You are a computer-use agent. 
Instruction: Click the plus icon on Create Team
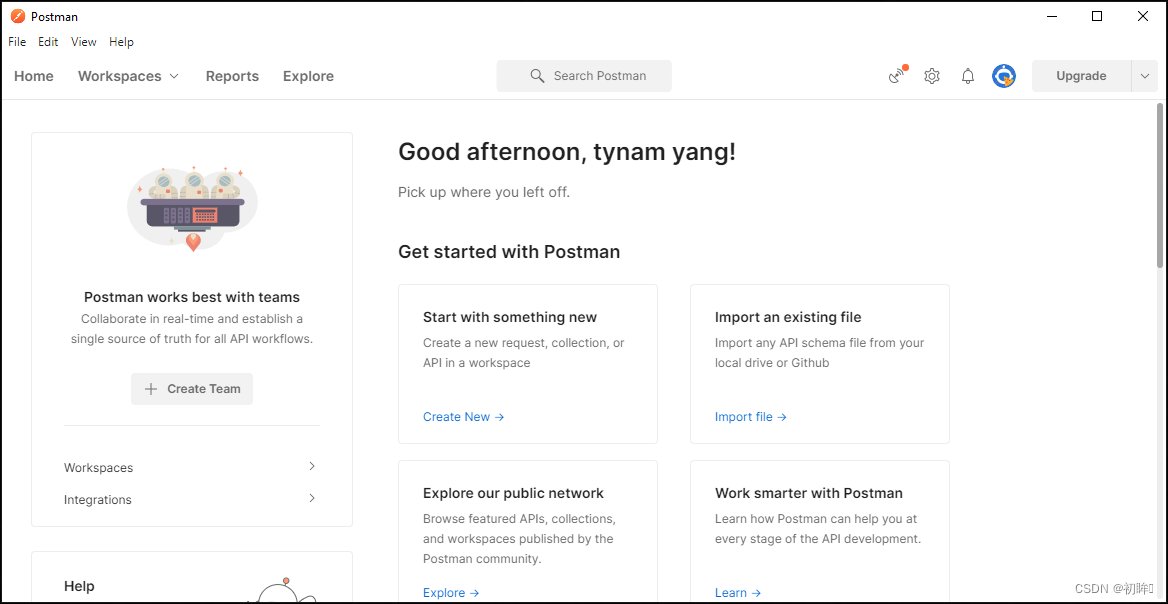click(x=151, y=389)
